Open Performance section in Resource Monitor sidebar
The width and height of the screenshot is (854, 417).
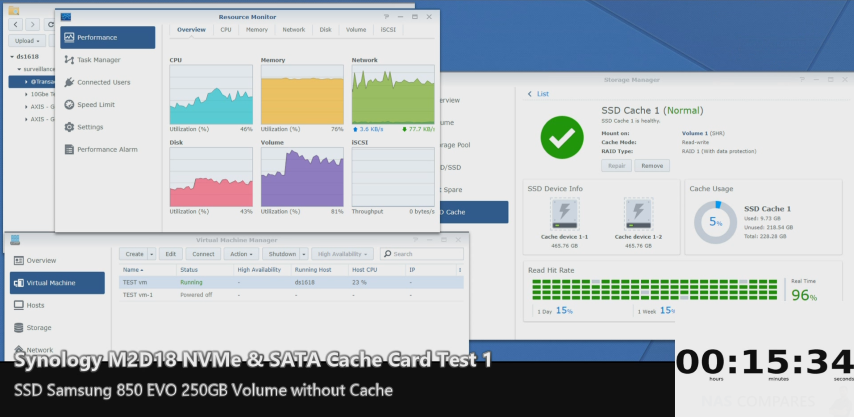(x=107, y=38)
